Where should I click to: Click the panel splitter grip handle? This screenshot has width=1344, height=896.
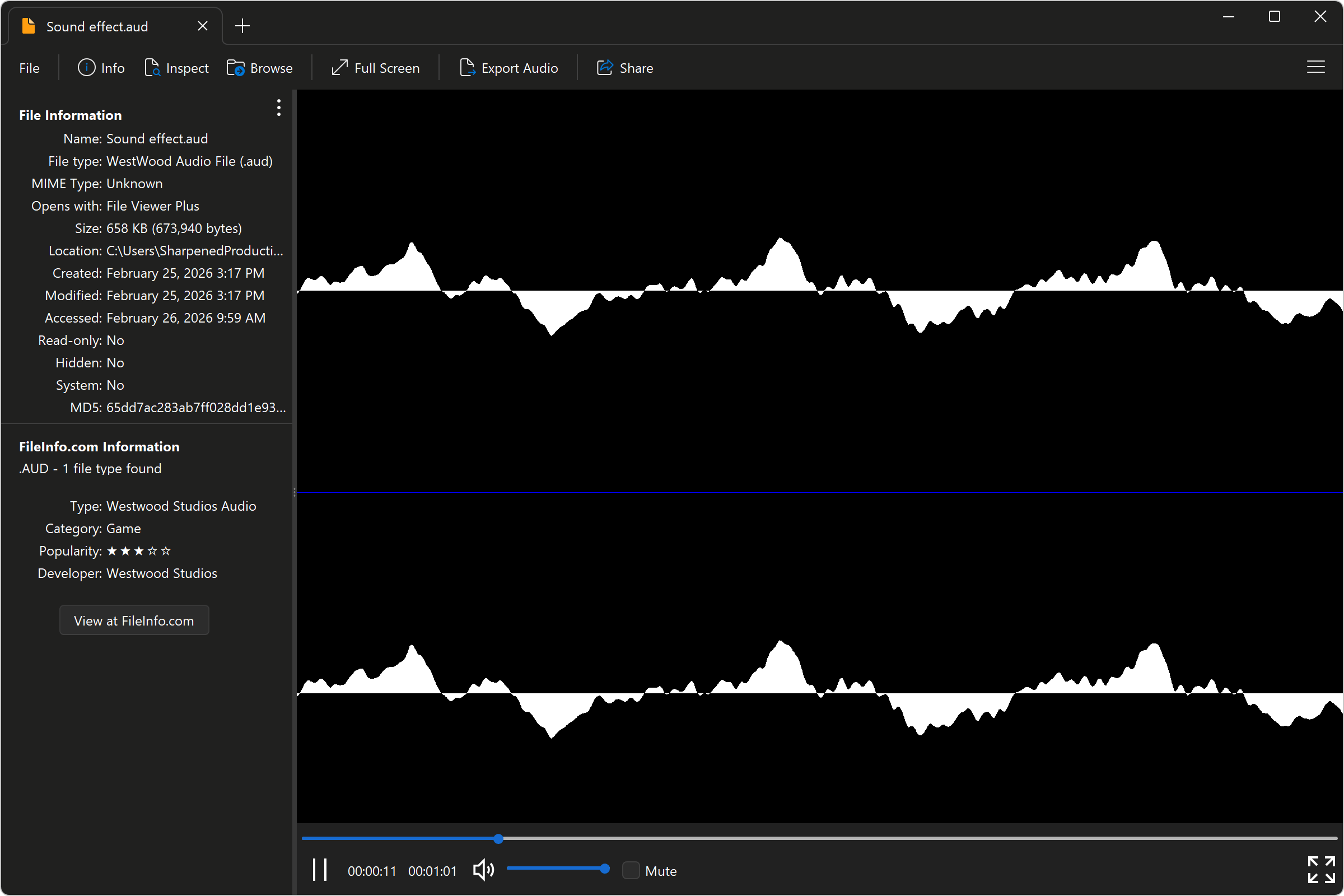click(x=295, y=492)
